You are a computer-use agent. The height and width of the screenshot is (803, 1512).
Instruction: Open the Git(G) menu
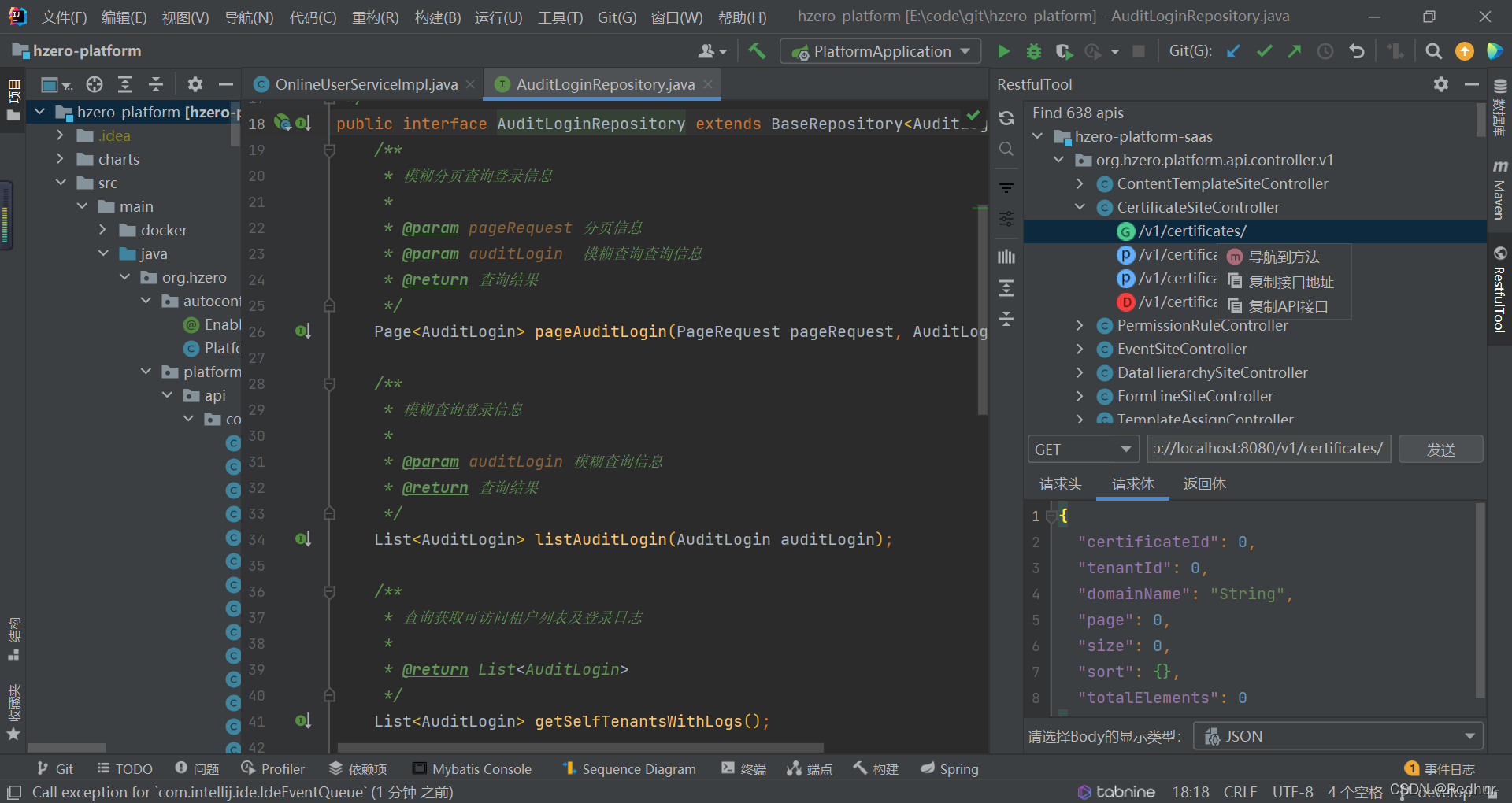(617, 17)
